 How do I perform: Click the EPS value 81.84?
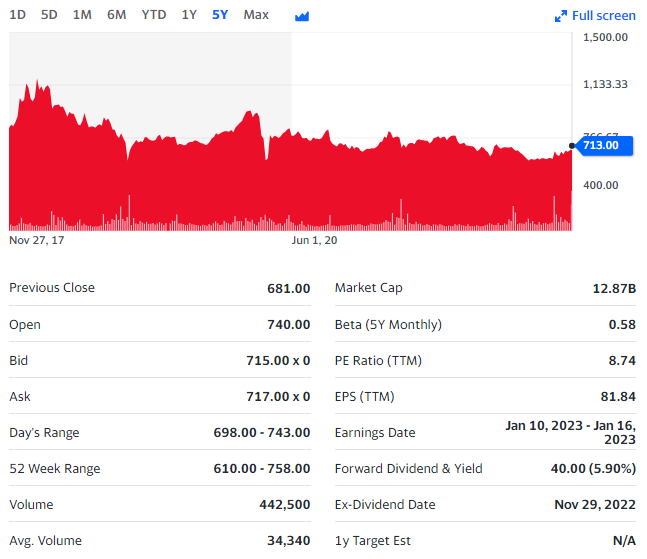(x=618, y=396)
